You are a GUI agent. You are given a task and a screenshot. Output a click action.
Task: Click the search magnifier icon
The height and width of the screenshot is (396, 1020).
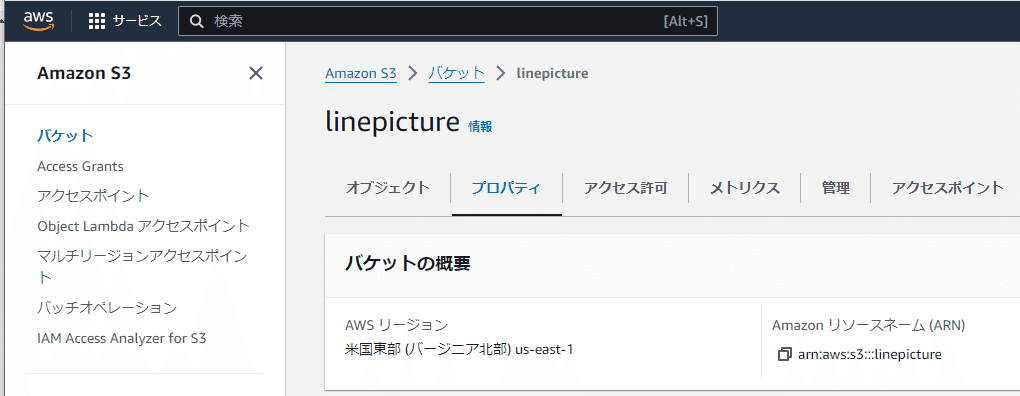pos(197,21)
